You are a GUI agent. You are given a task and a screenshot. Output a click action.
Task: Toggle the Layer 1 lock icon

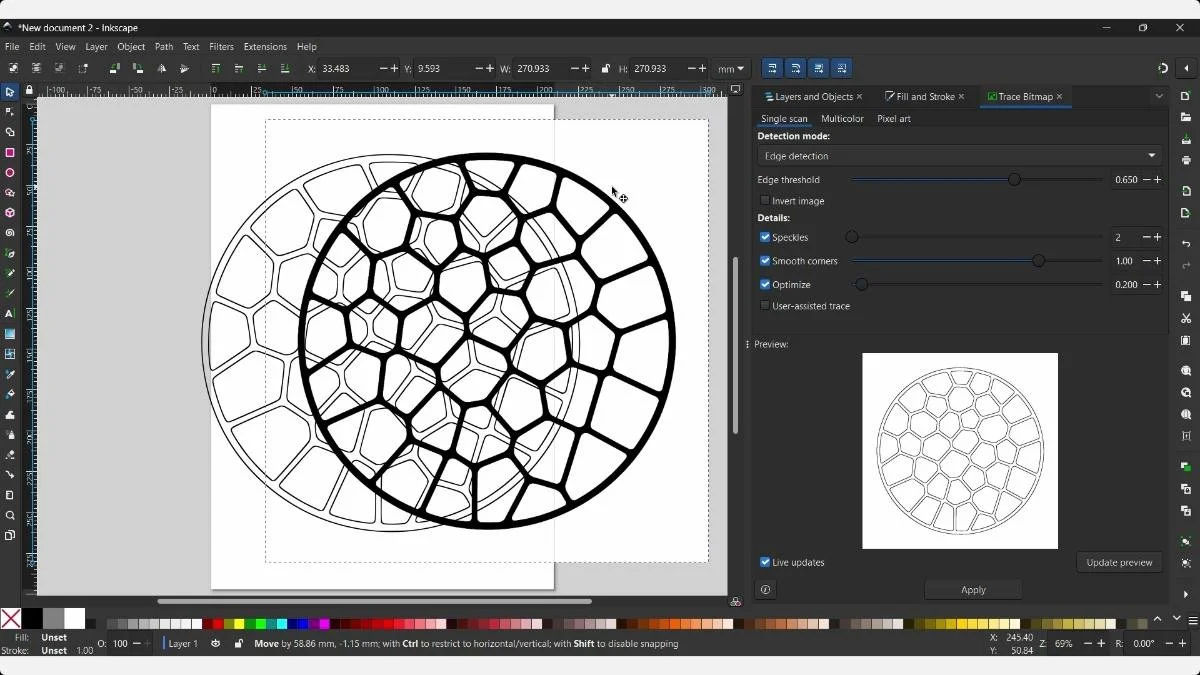[238, 644]
